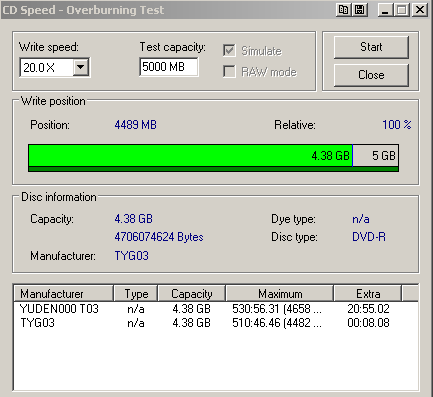
Task: Close the window with the X icon
Action: point(420,10)
